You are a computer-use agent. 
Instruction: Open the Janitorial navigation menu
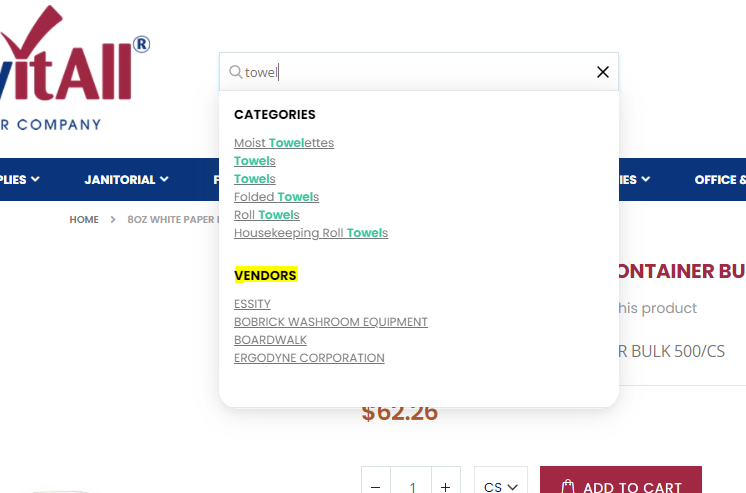coord(126,179)
